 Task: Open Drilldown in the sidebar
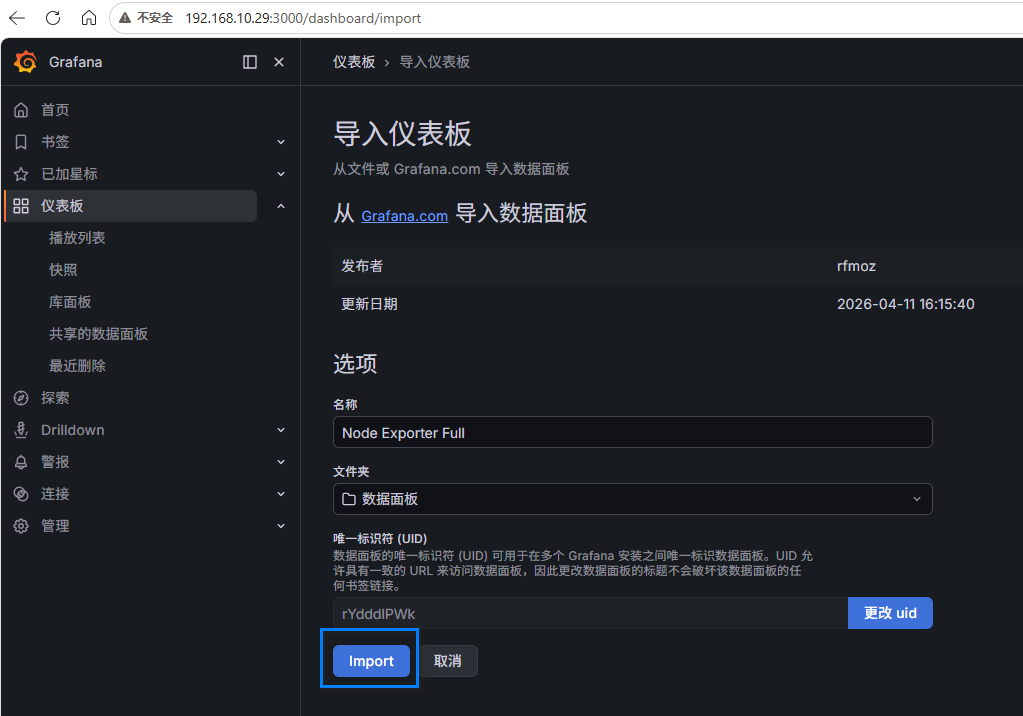pyautogui.click(x=72, y=430)
